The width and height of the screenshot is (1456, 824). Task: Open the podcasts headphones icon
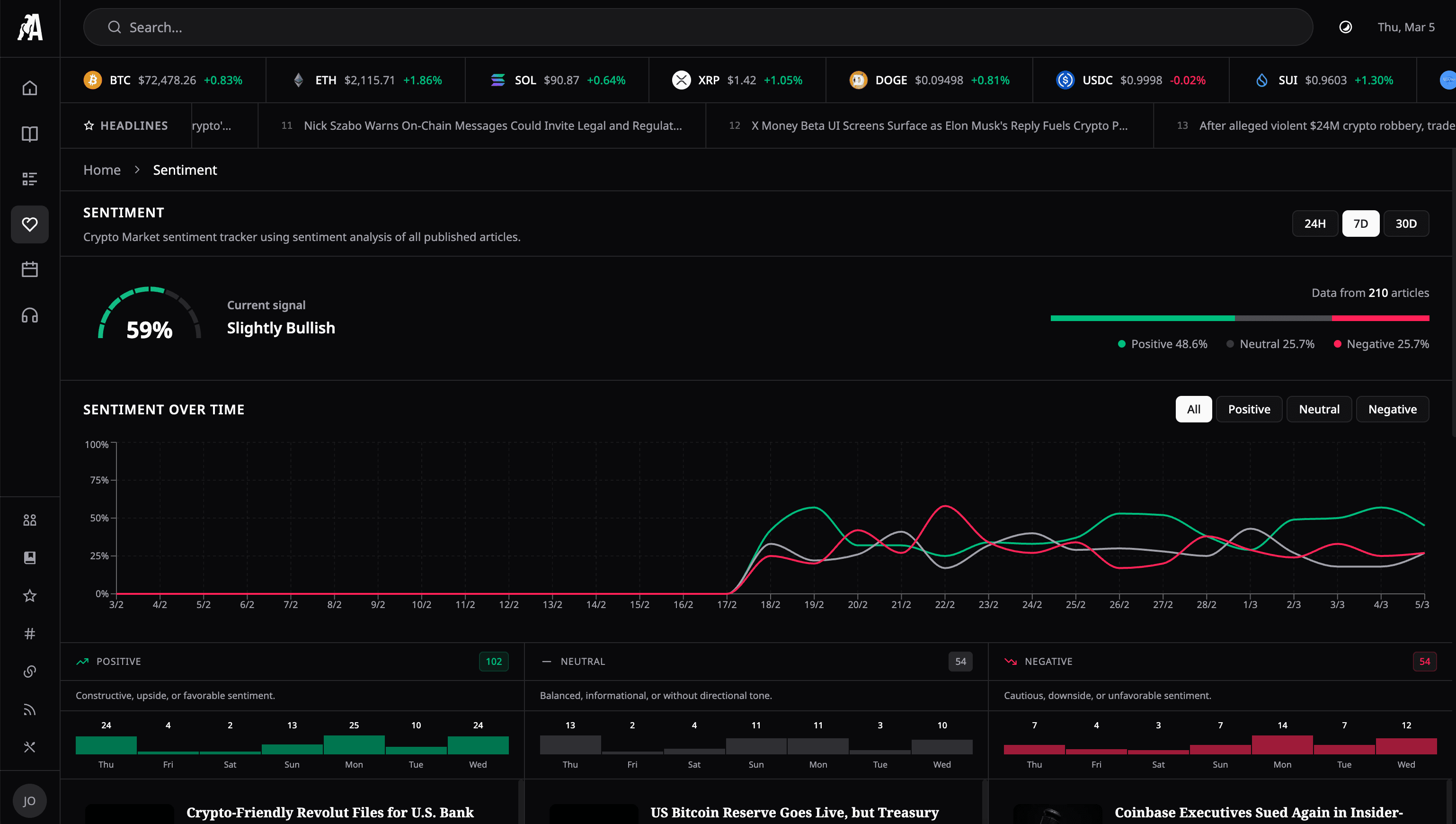coord(29,314)
